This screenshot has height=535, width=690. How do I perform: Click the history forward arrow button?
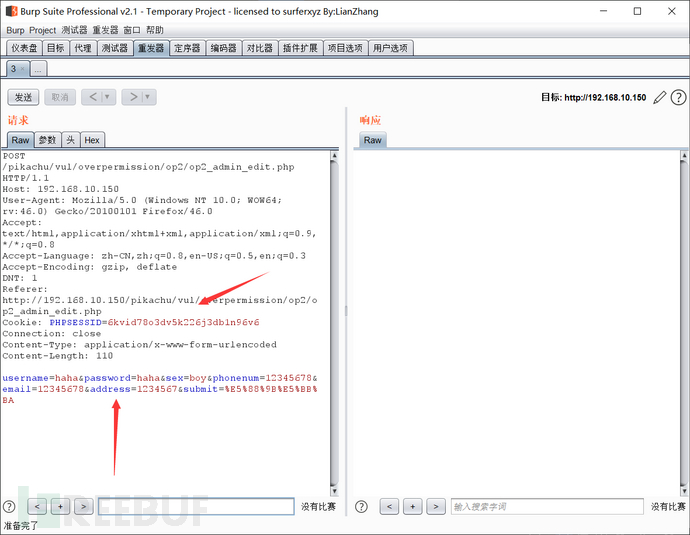coord(133,97)
